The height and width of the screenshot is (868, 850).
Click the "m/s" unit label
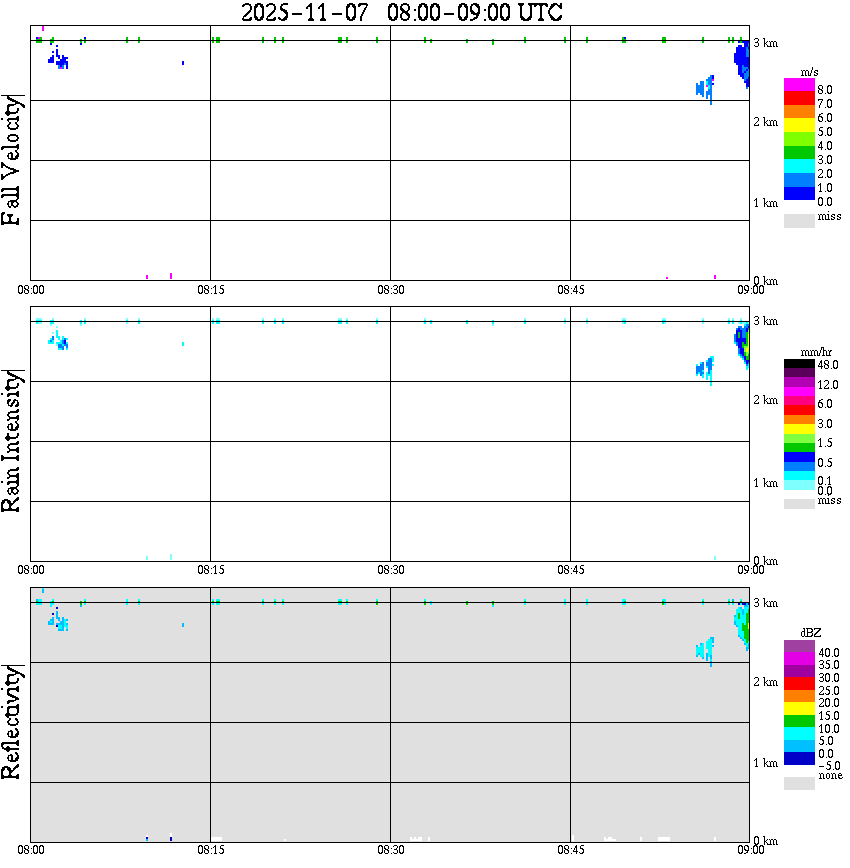[809, 72]
